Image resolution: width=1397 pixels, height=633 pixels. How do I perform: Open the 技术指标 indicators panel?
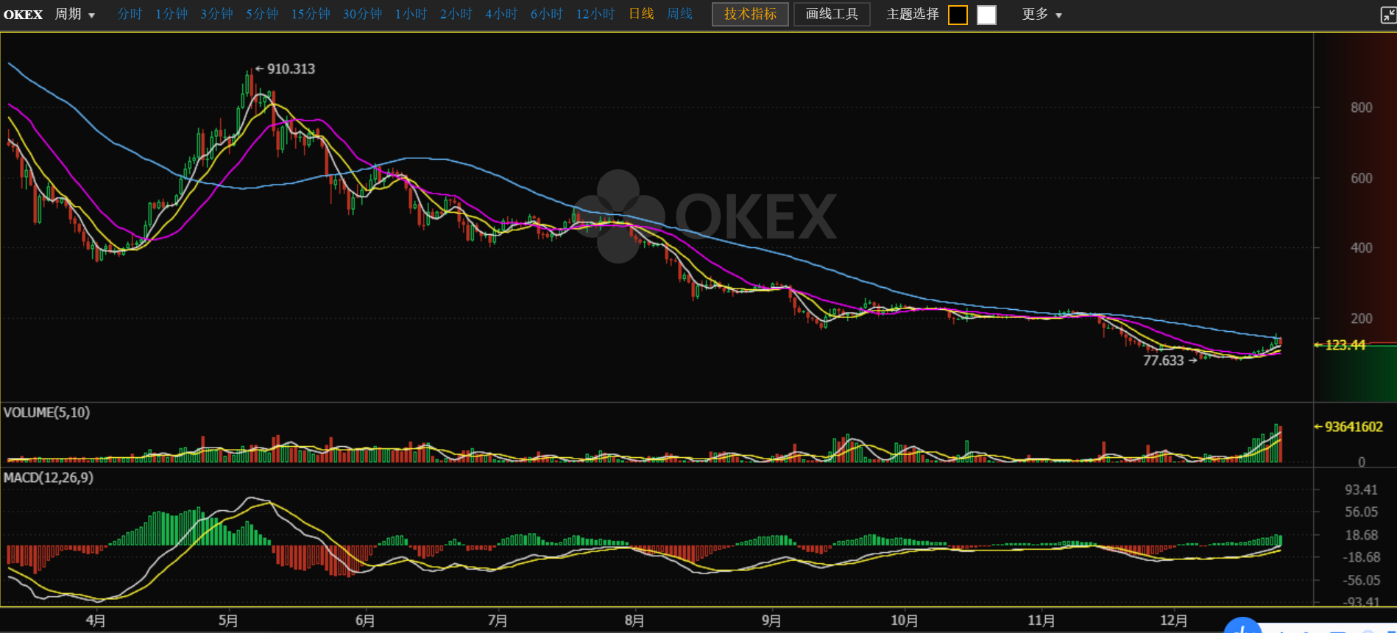click(750, 14)
